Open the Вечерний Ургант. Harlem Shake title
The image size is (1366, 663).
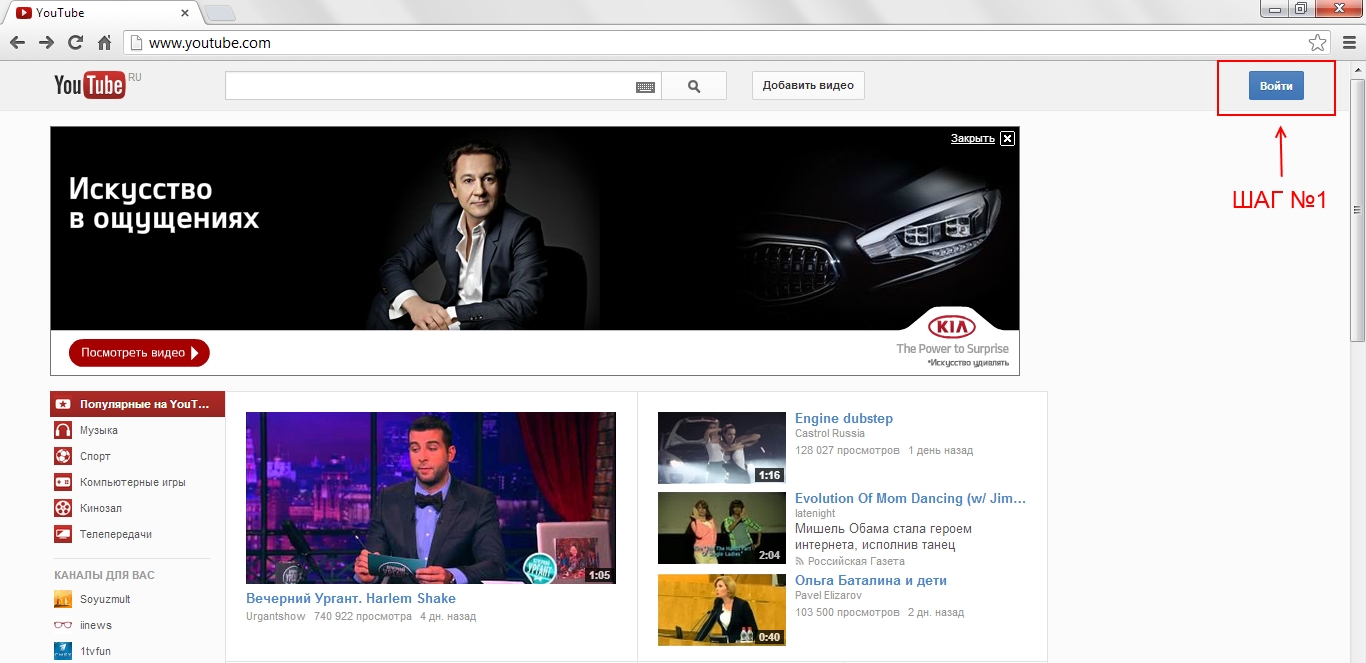351,598
